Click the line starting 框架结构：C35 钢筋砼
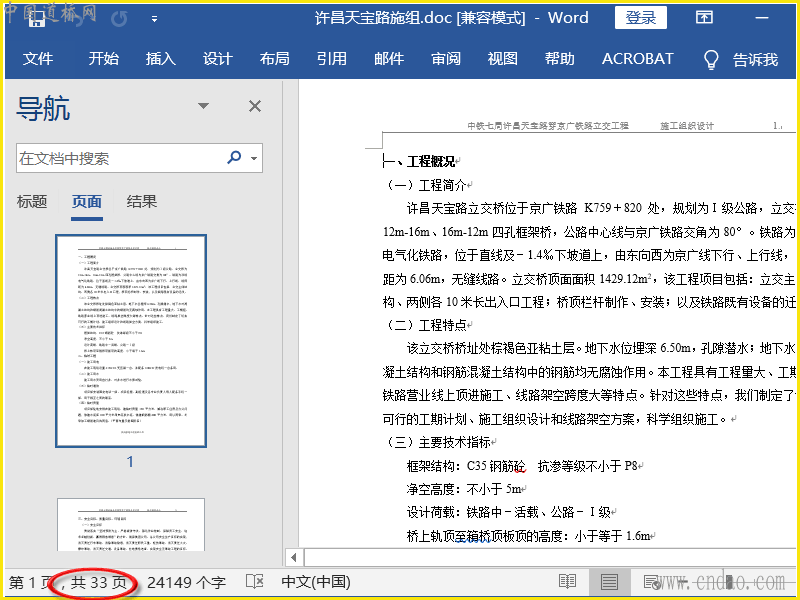 pyautogui.click(x=522, y=466)
